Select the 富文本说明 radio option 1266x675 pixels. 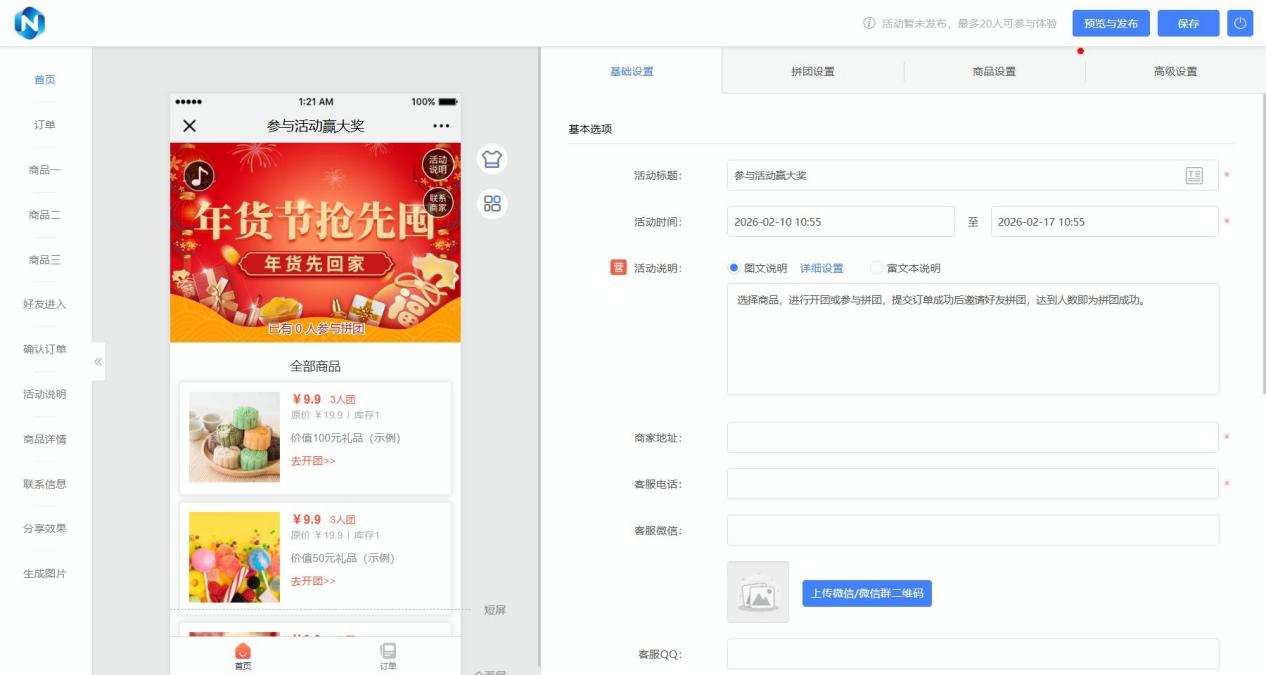[x=877, y=268]
